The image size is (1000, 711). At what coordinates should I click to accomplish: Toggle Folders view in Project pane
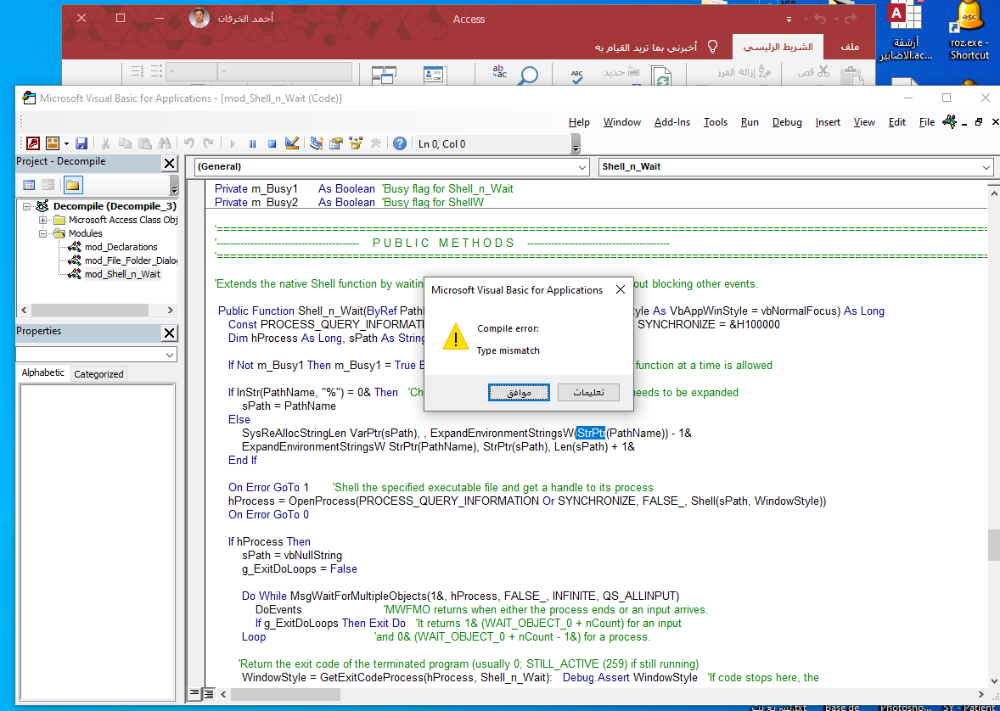pos(73,185)
